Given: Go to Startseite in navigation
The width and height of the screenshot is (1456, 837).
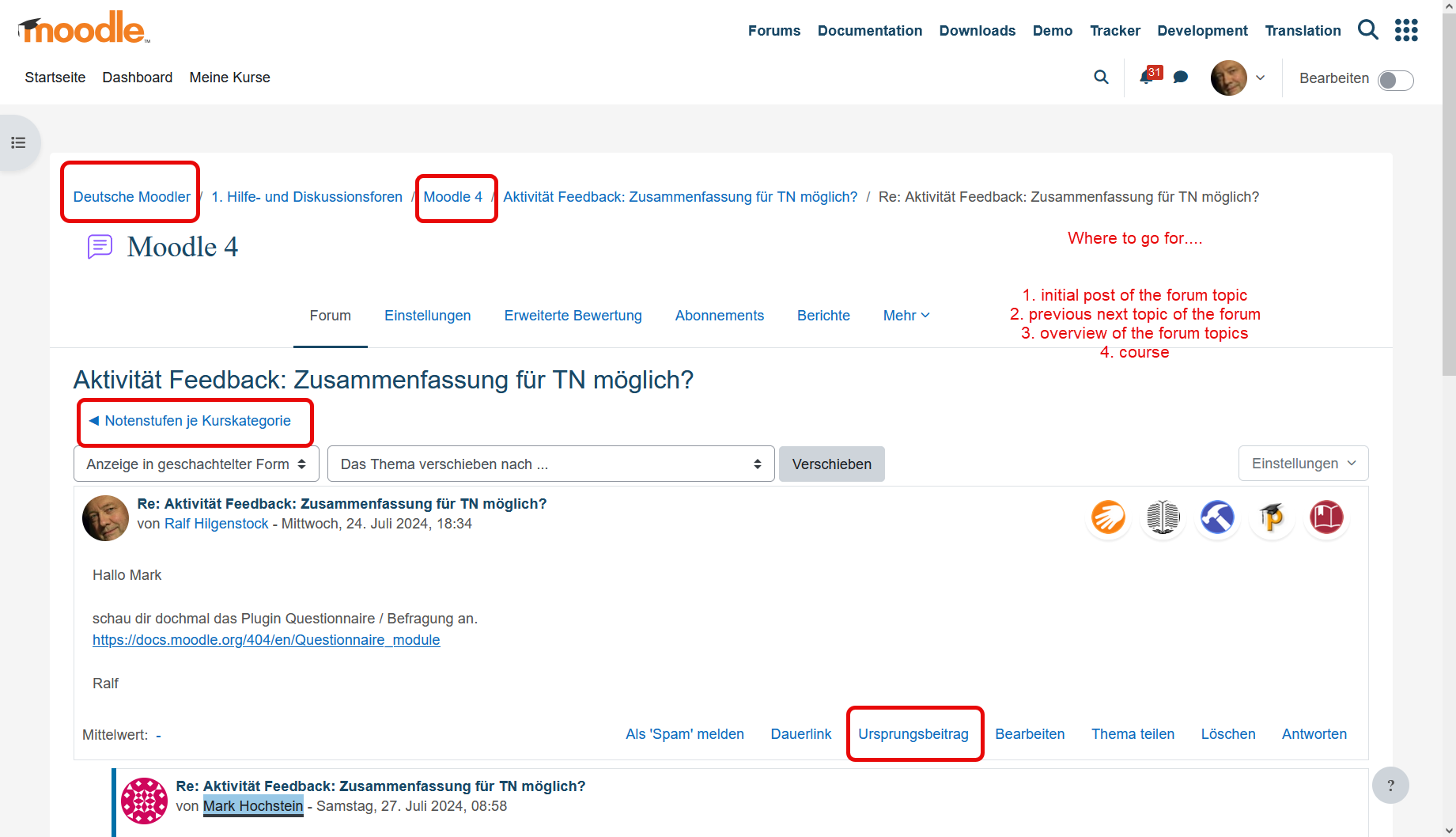Looking at the screenshot, I should point(55,78).
